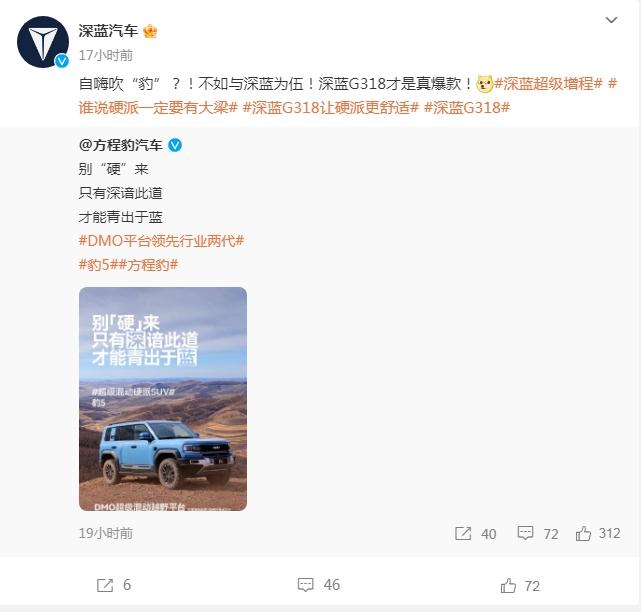Open the #豹5# hashtag link
641x612 pixels.
(98, 265)
